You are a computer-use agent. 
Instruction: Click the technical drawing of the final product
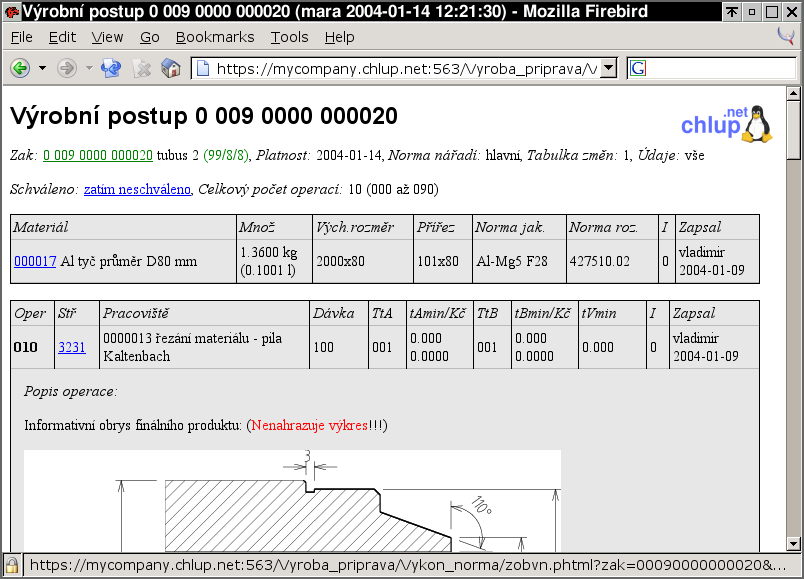click(x=292, y=501)
